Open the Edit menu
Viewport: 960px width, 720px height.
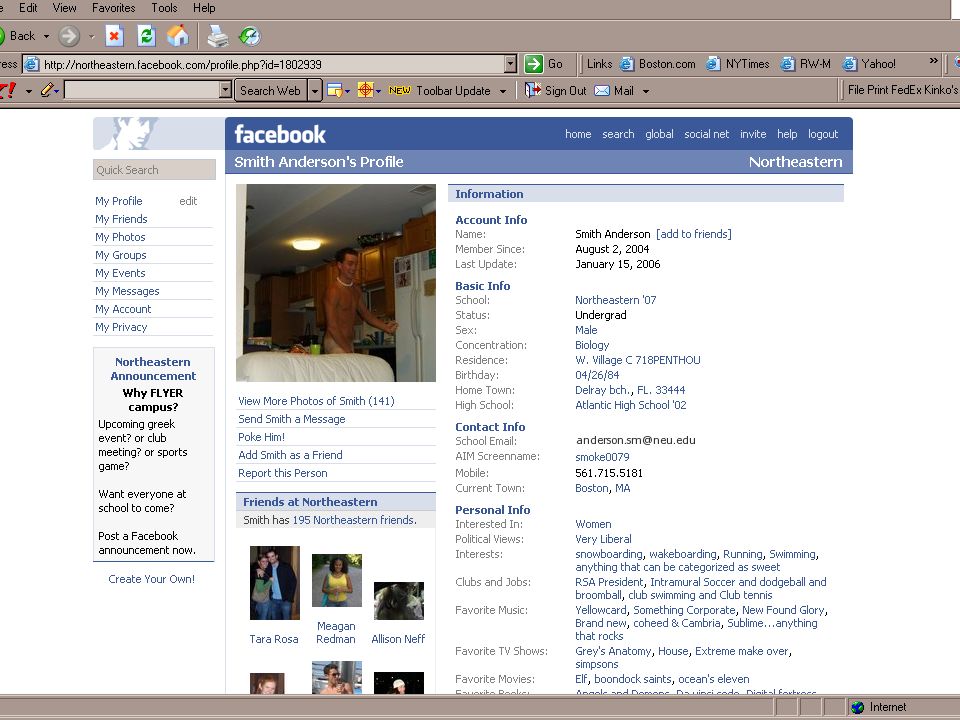pyautogui.click(x=28, y=8)
